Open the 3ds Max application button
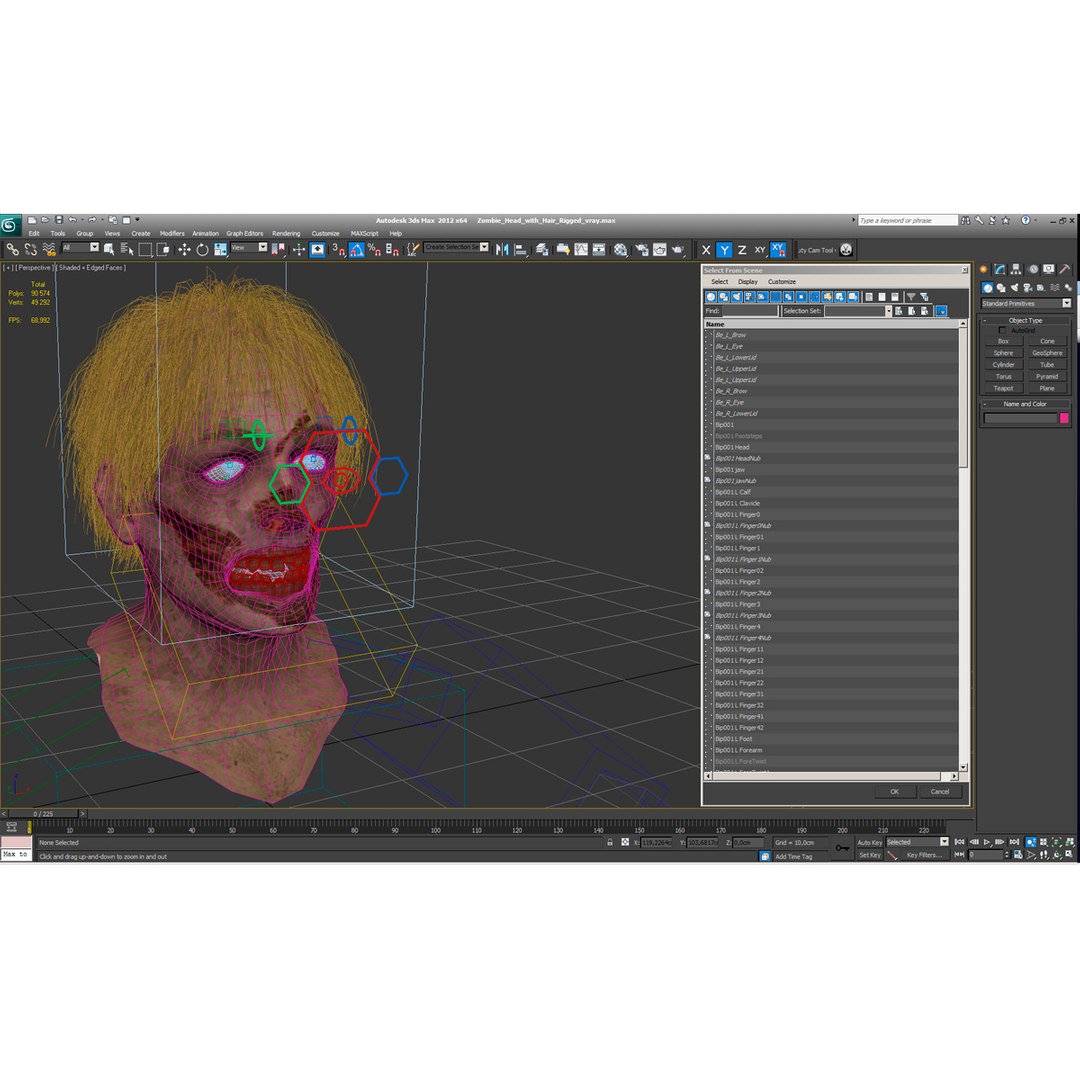The height and width of the screenshot is (1080, 1080). click(x=10, y=225)
